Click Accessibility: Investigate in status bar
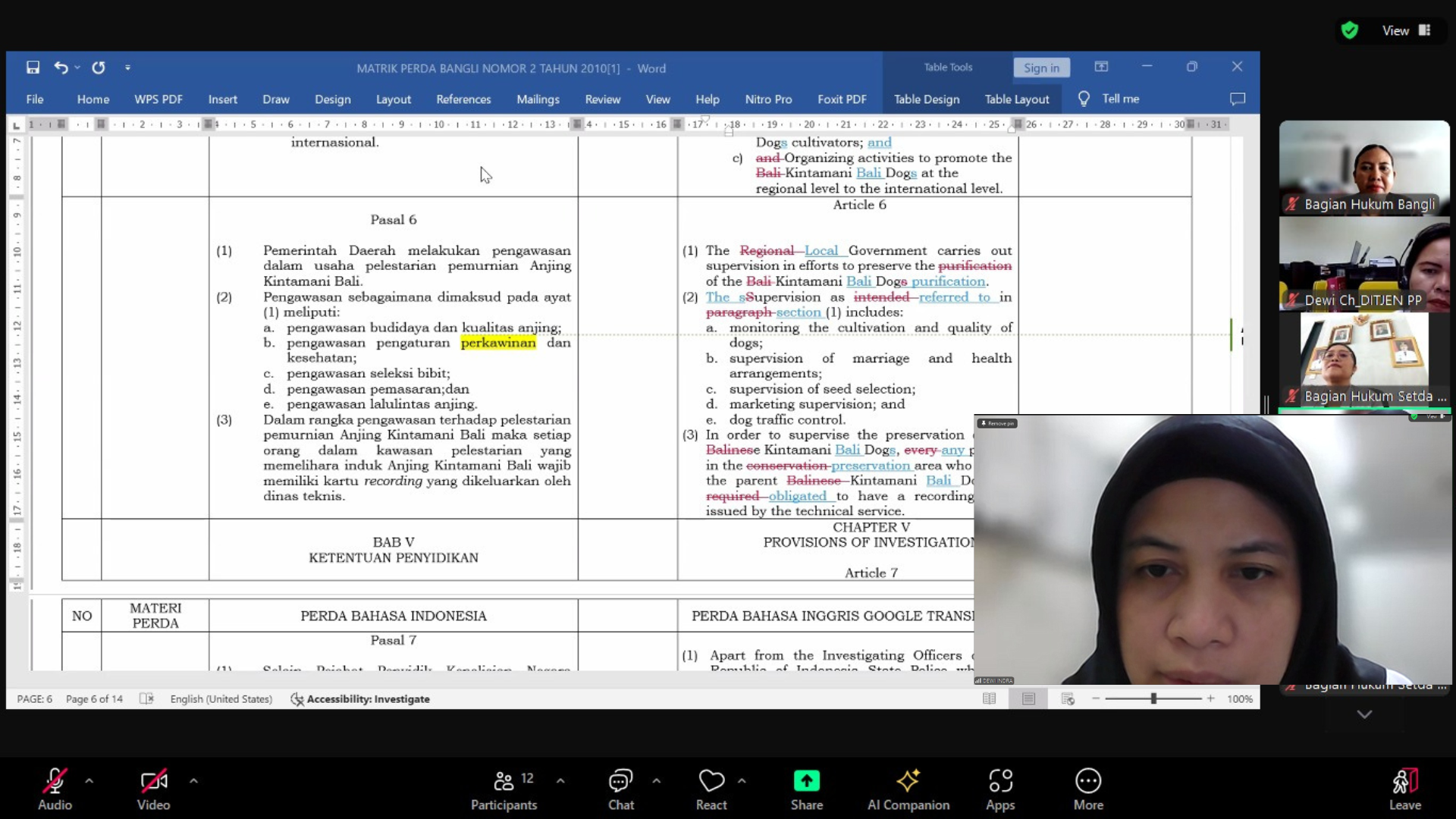 [360, 699]
